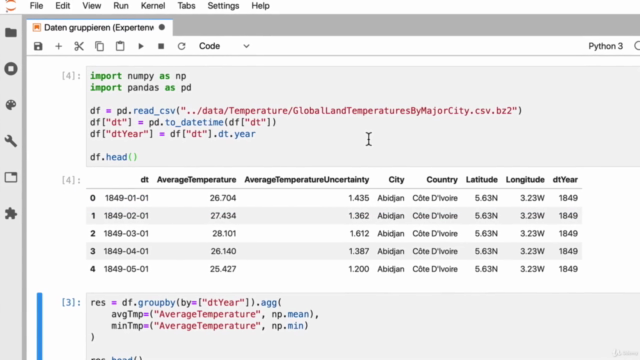Click the temperature value 26.704
This screenshot has height=360, width=640.
point(223,198)
